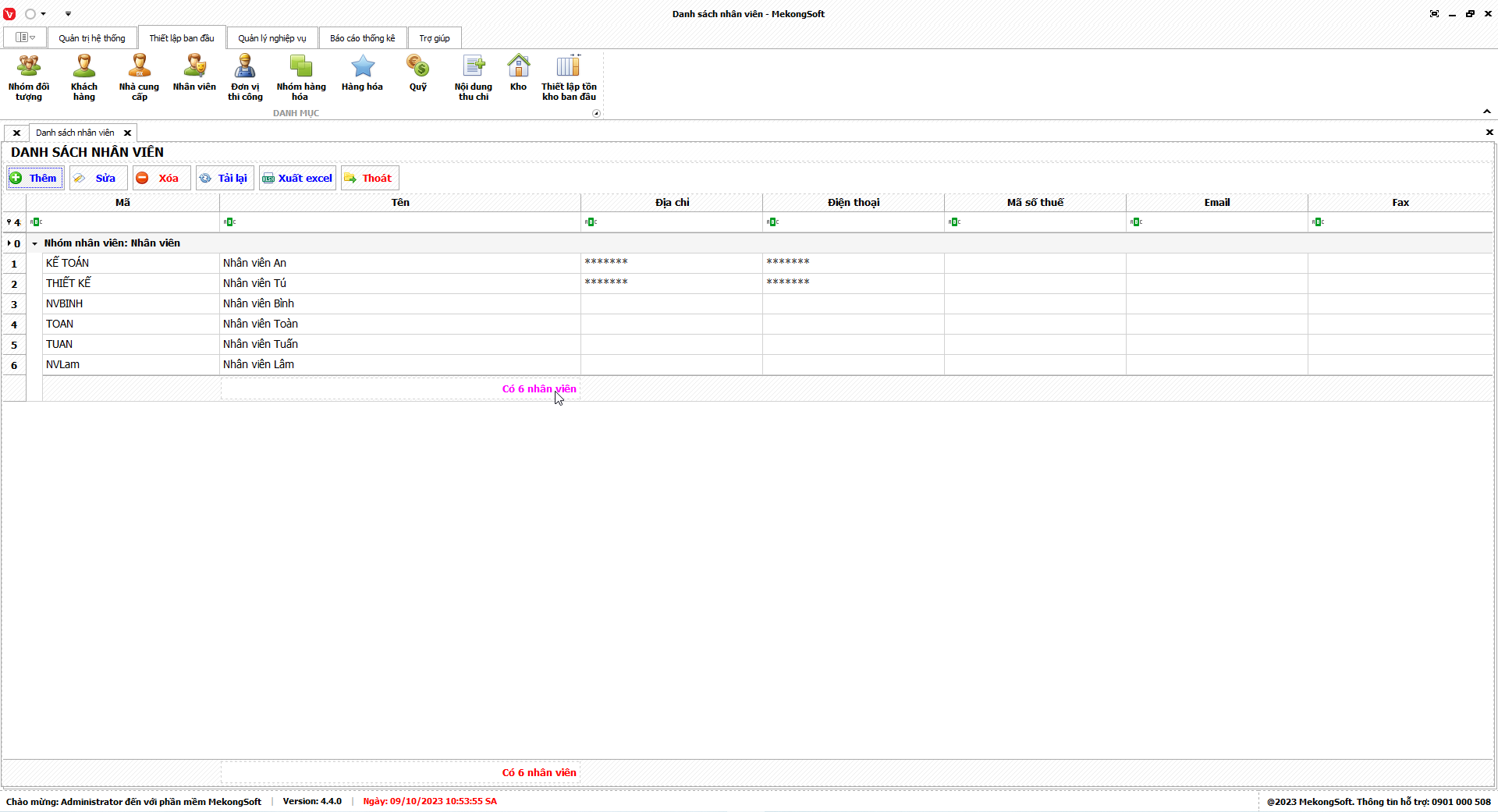Open the Nhóm đối tượng category
This screenshot has height=812, width=1498.
(x=29, y=77)
